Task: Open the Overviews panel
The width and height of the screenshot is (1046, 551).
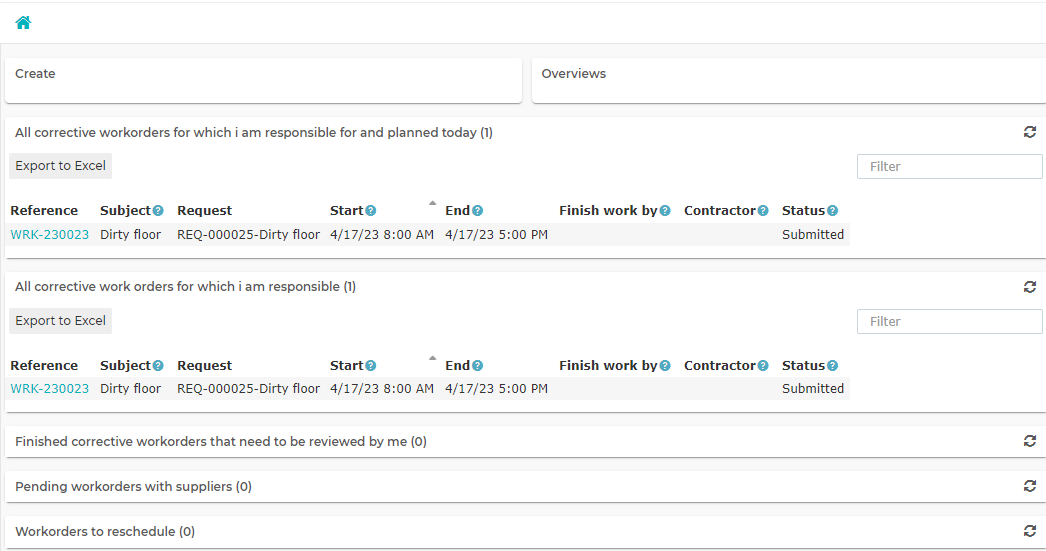Action: 789,80
